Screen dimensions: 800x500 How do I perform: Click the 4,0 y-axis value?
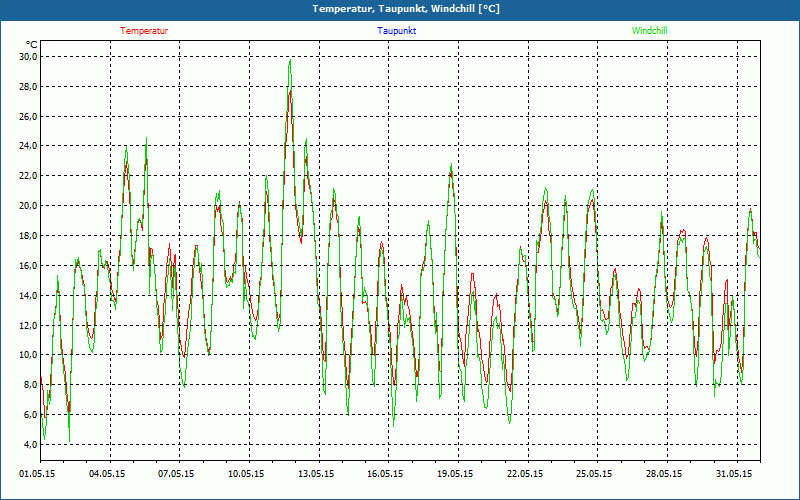click(x=31, y=444)
